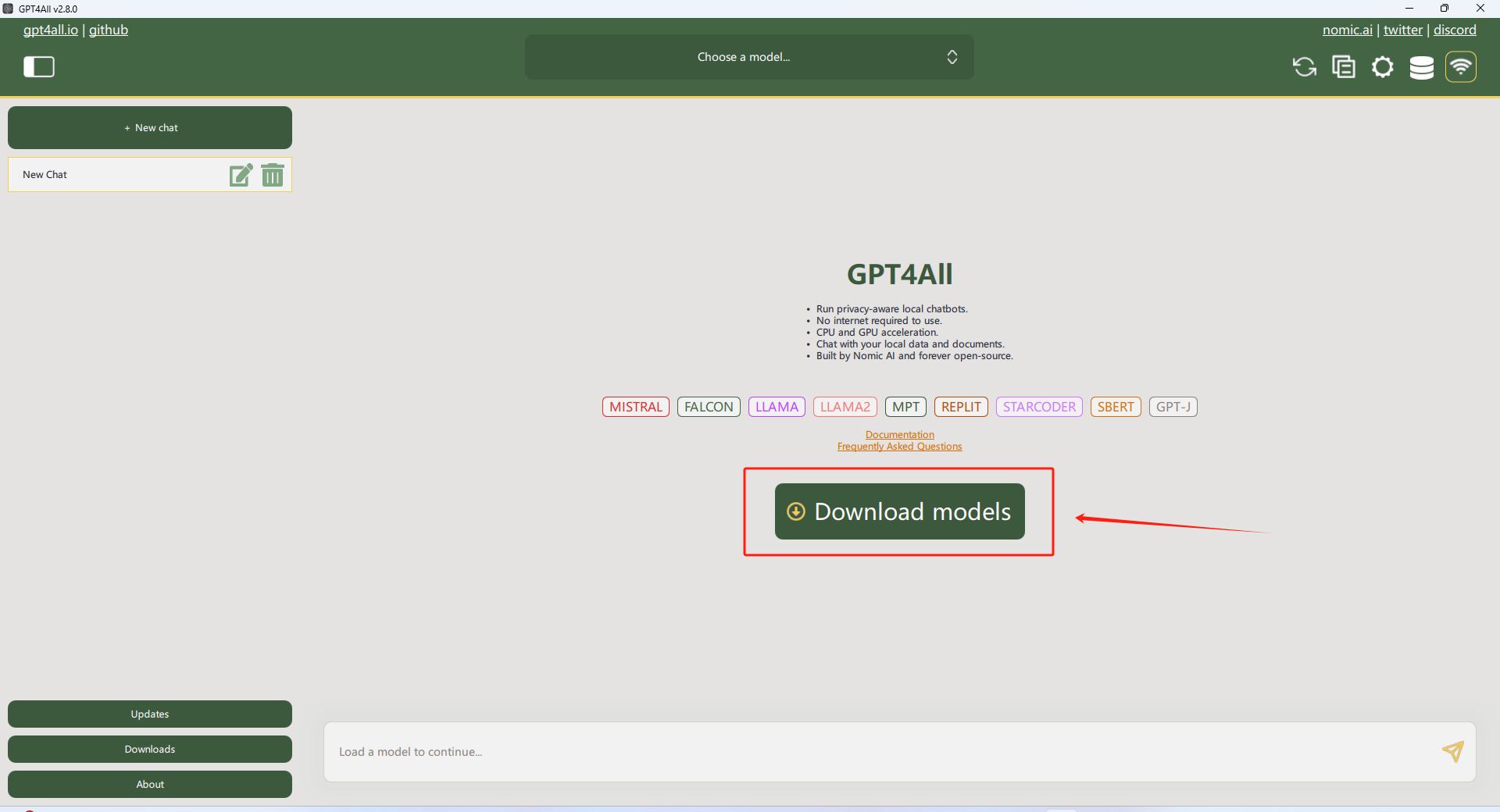Click Chat with your local data line
The image size is (1500, 812).
click(910, 344)
